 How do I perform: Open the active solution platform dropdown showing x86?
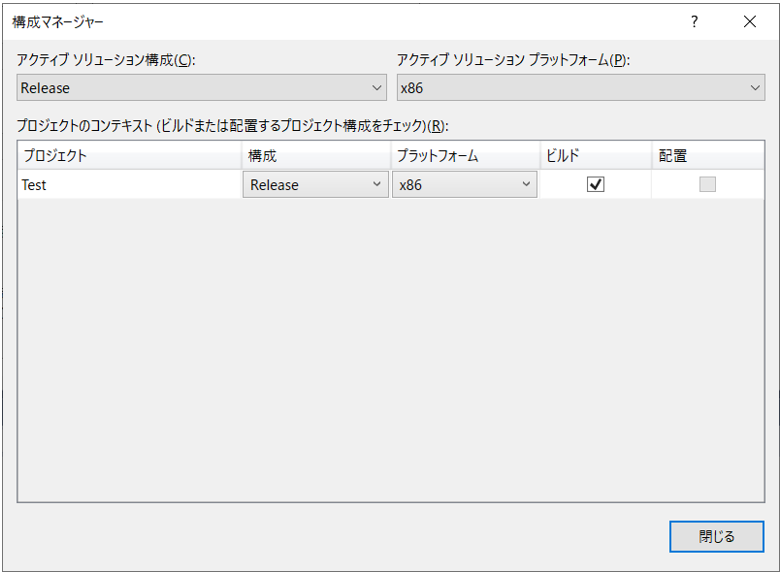(x=581, y=88)
